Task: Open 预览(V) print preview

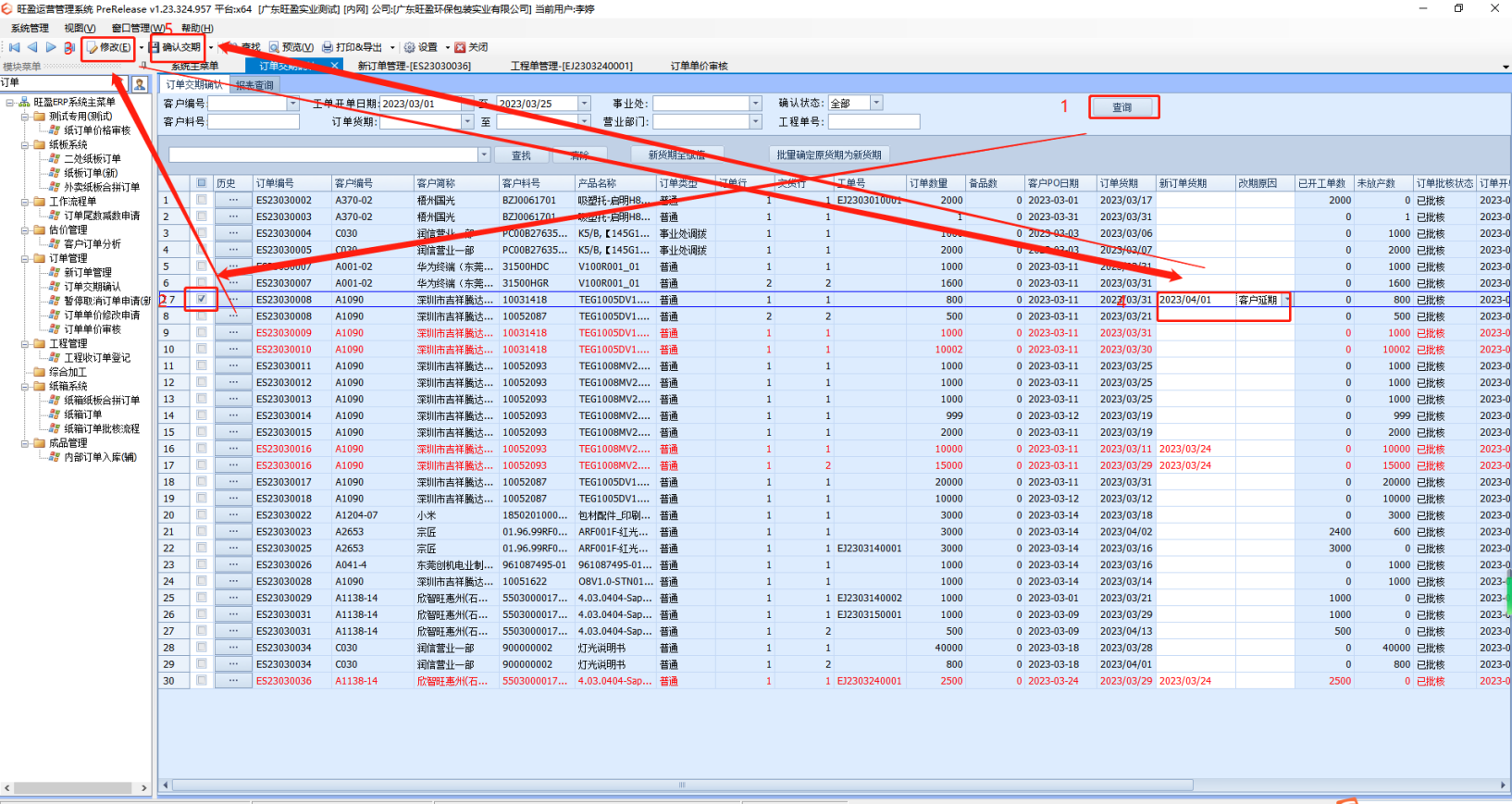Action: click(291, 47)
